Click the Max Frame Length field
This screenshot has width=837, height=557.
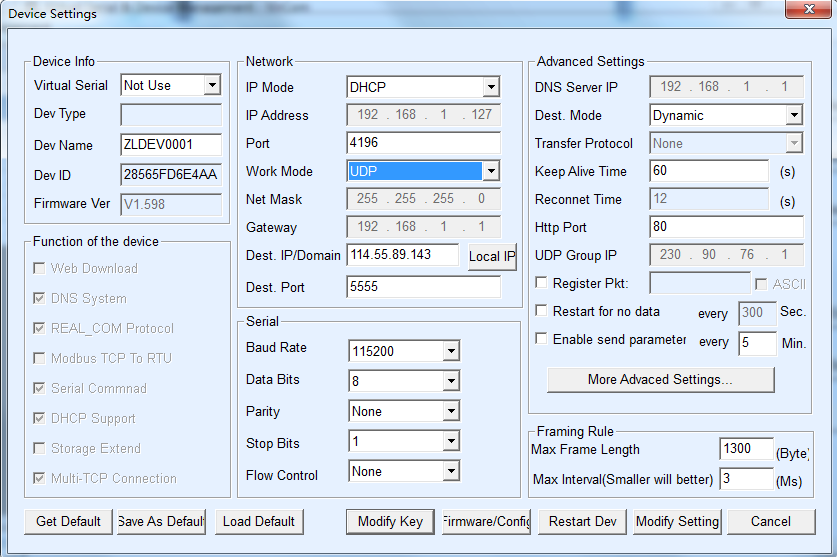[x=745, y=449]
